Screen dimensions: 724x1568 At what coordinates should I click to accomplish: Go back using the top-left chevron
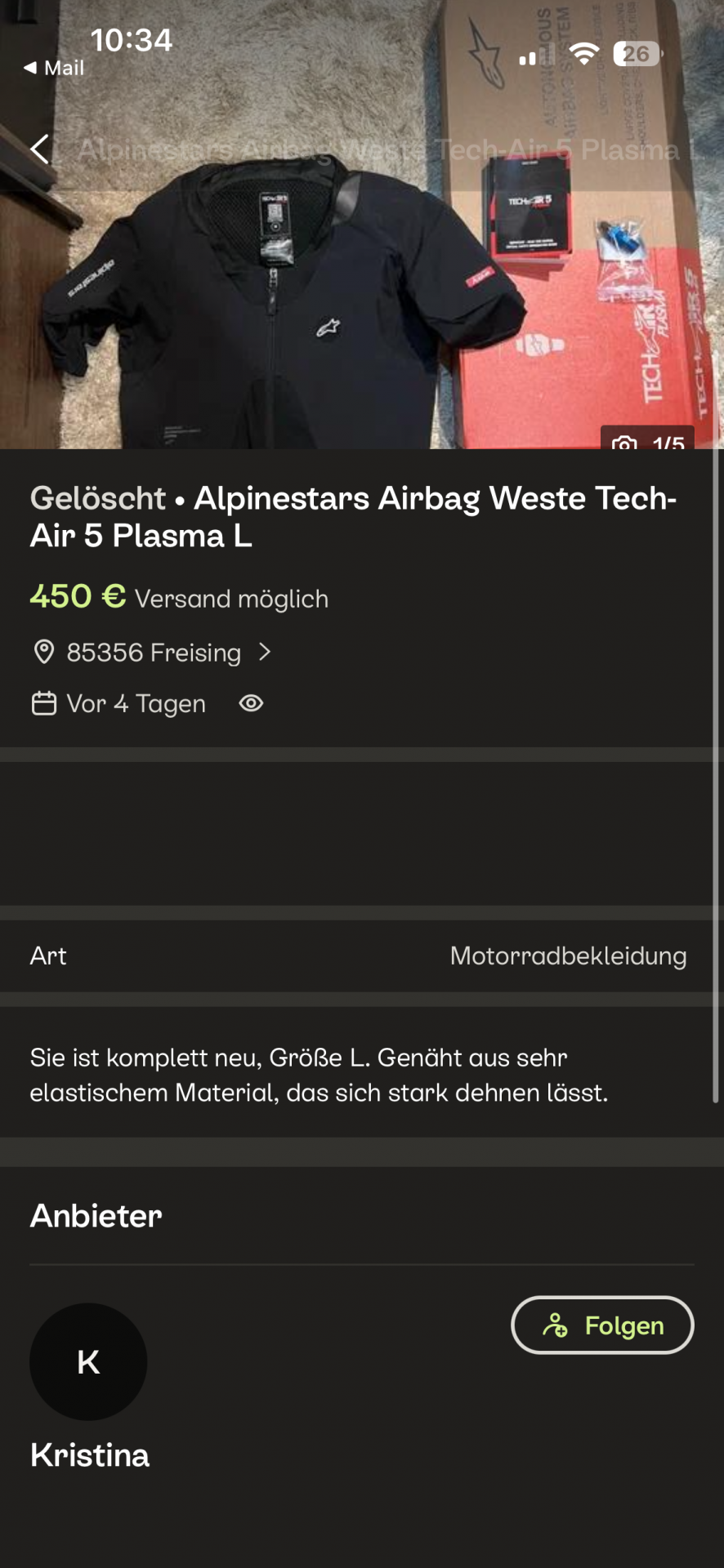point(39,149)
